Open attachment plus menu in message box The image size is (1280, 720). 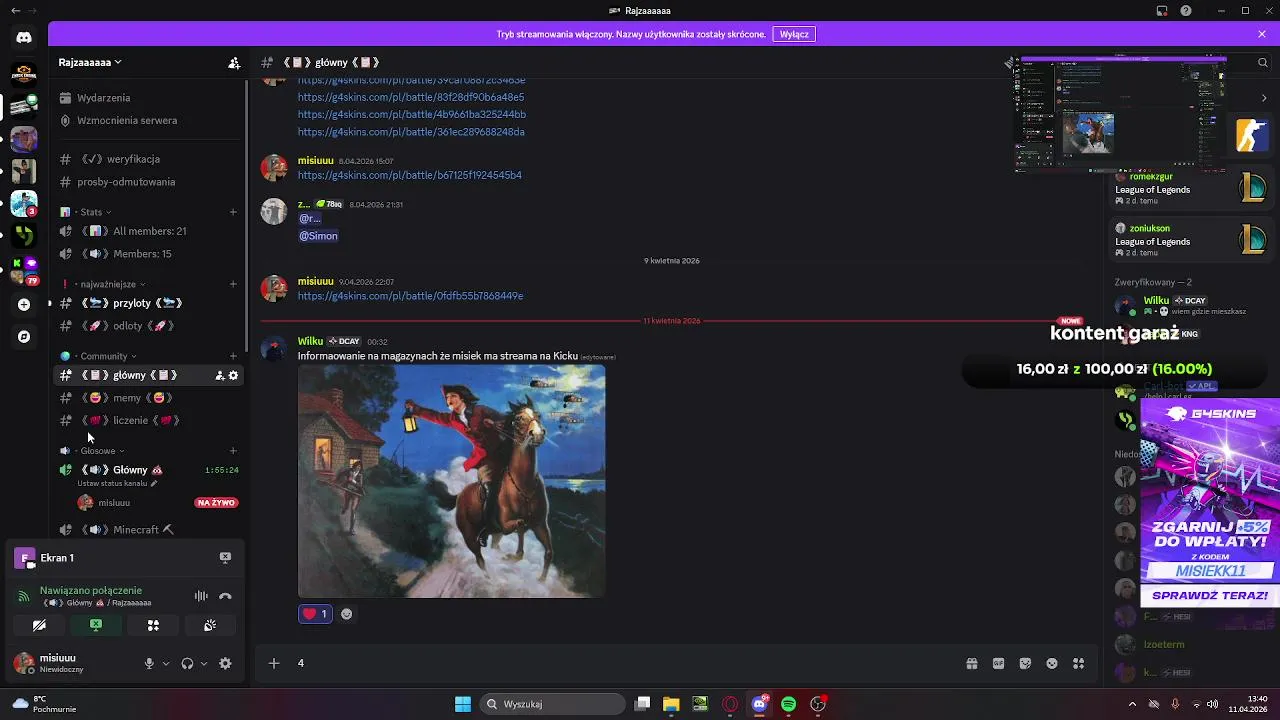click(x=274, y=663)
